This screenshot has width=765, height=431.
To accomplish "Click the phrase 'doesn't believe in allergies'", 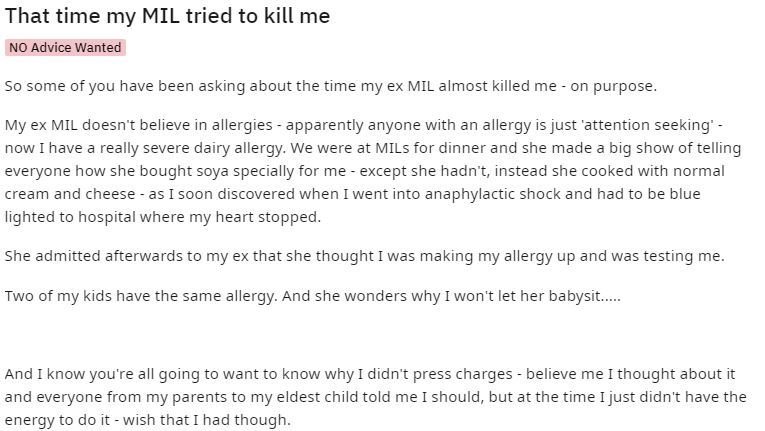I will tap(177, 125).
